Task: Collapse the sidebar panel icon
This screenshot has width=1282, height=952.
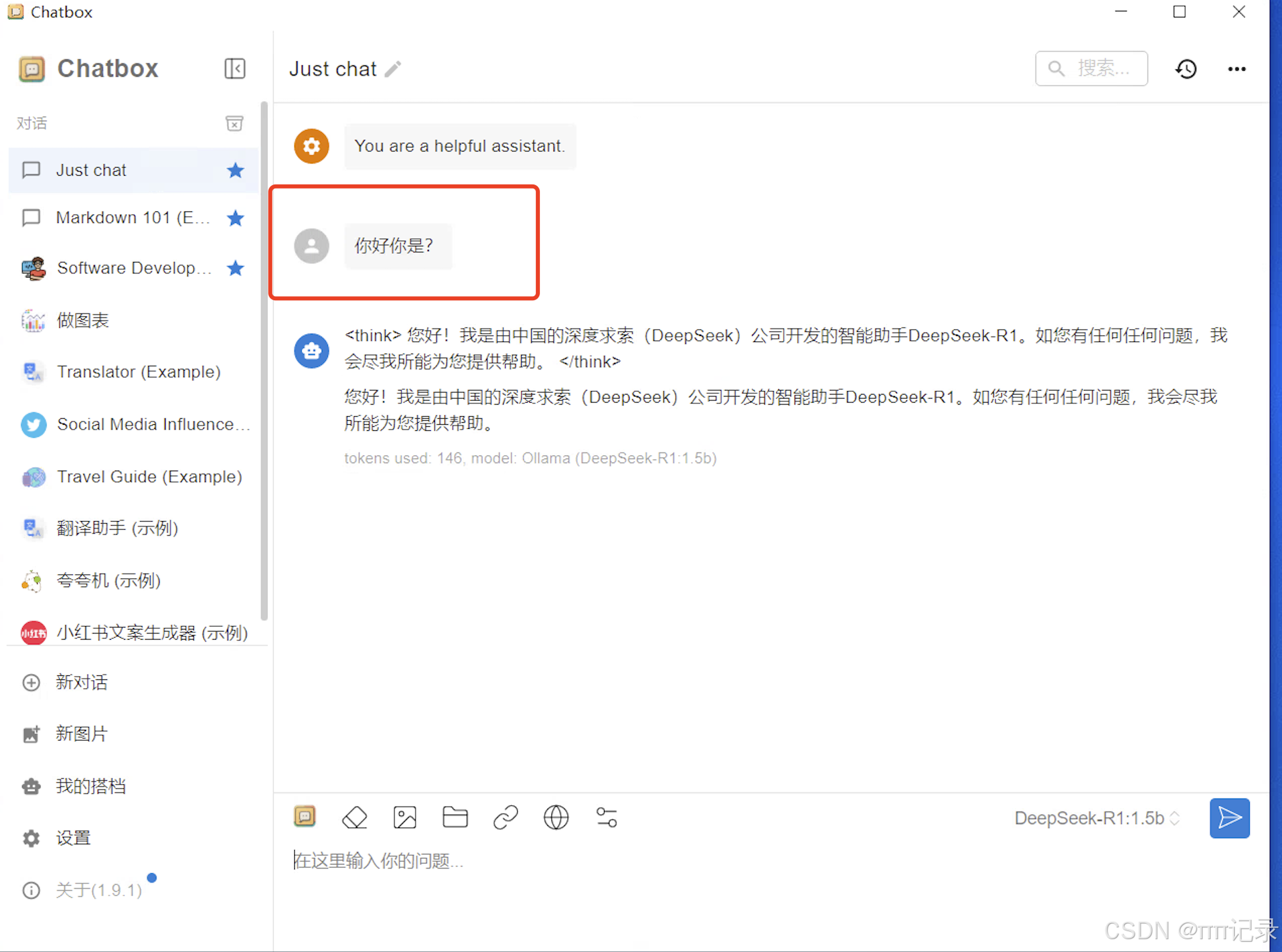Action: coord(234,69)
